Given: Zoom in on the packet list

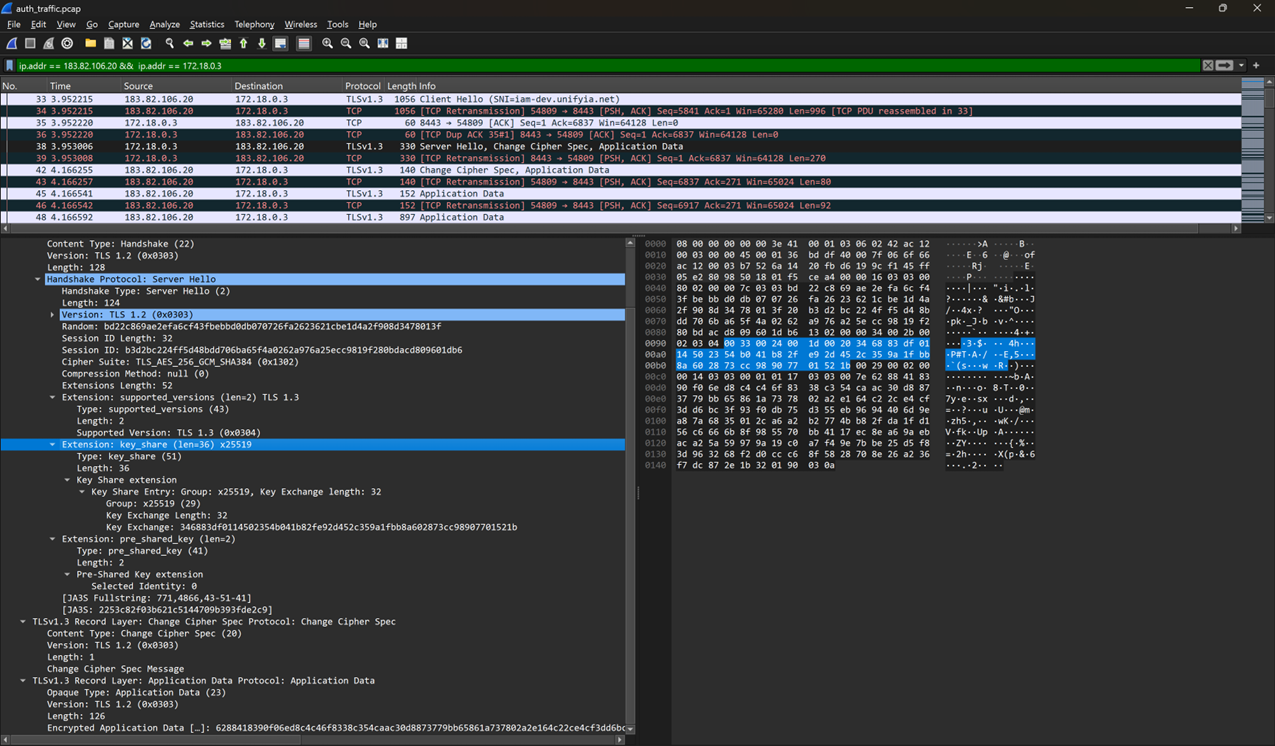Looking at the screenshot, I should click(x=327, y=43).
